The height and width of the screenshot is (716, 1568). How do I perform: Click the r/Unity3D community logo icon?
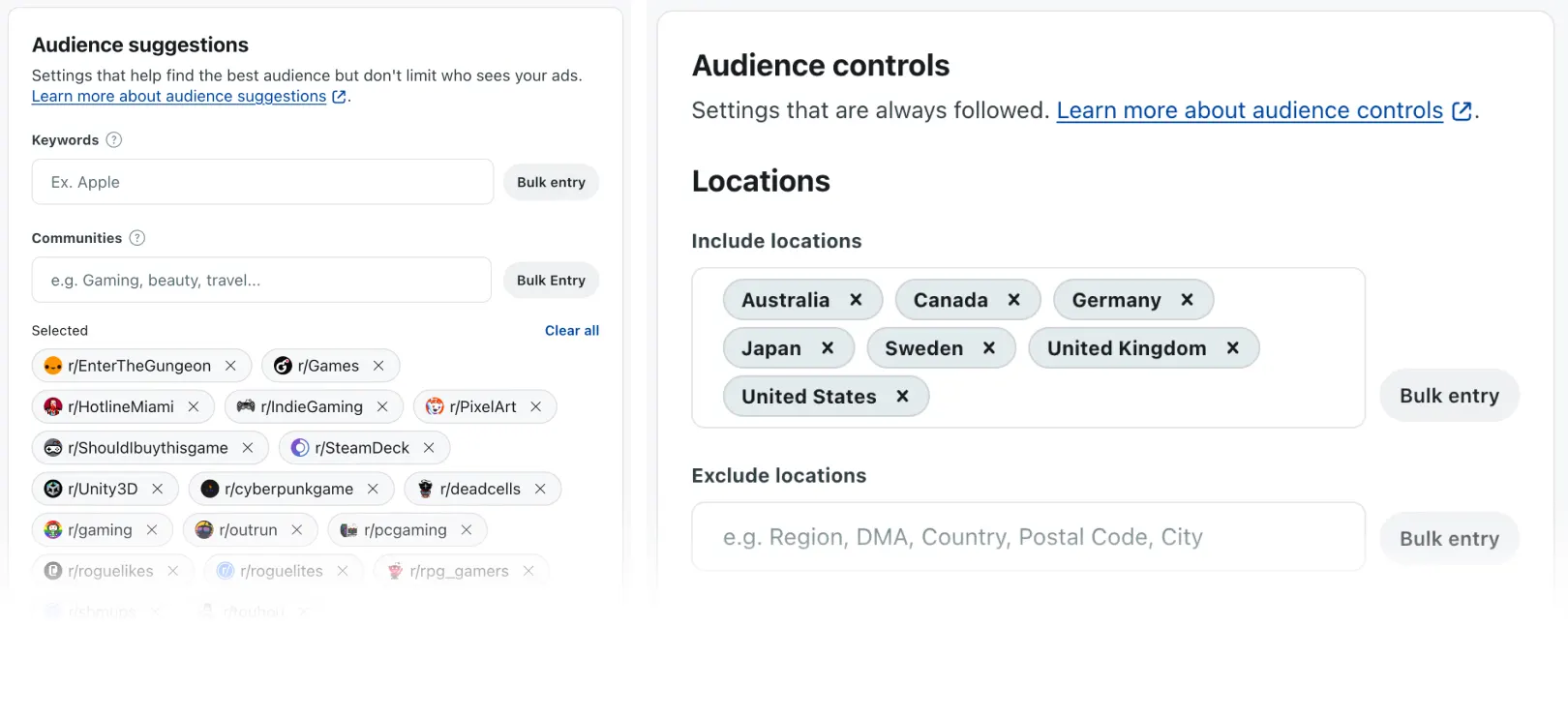(53, 489)
